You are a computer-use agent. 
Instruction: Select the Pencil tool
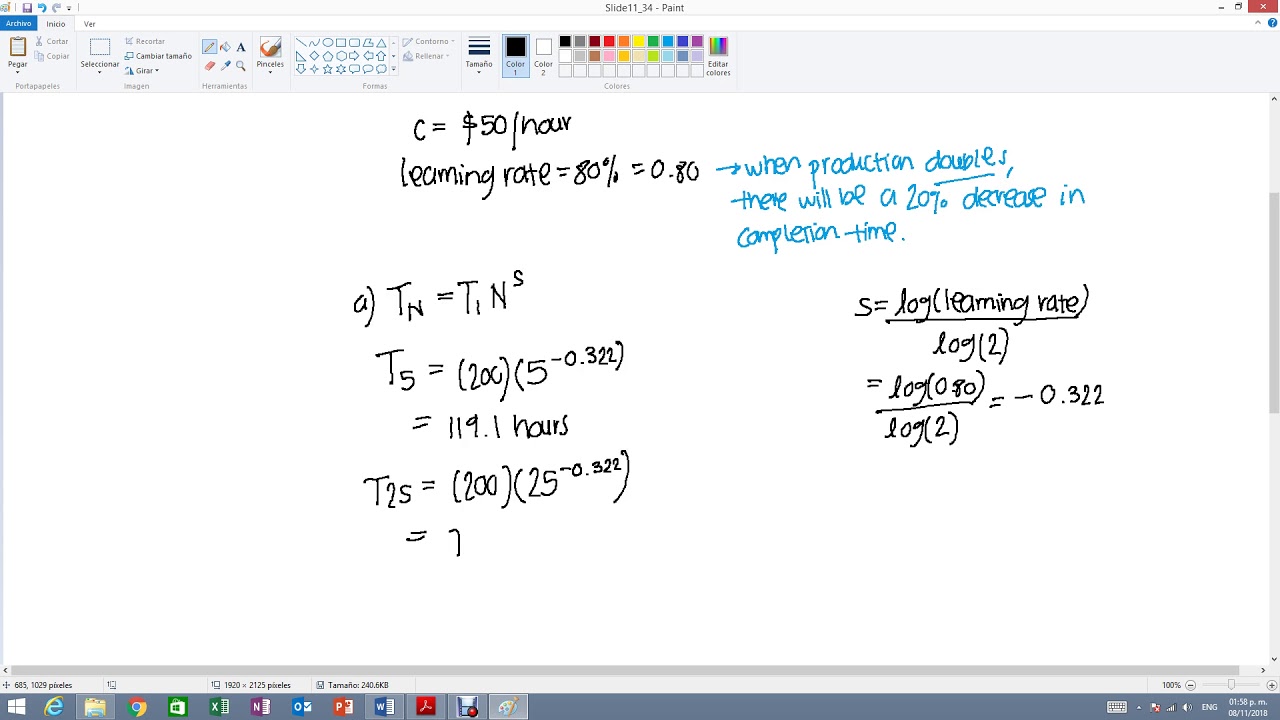tap(209, 47)
